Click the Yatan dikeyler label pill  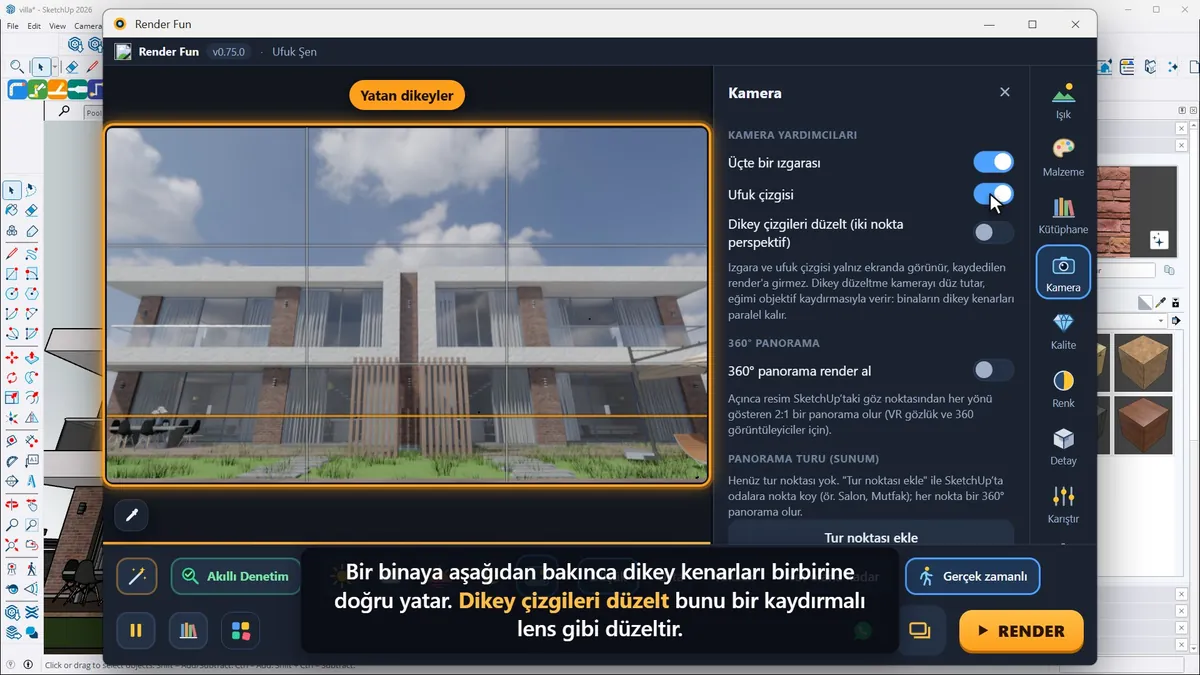[407, 96]
